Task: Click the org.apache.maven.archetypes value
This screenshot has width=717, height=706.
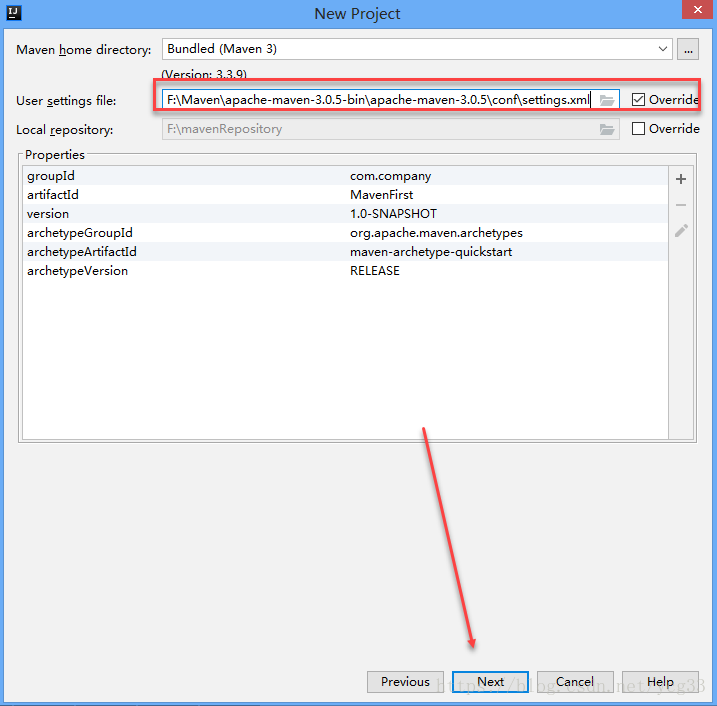Action: click(x=436, y=233)
